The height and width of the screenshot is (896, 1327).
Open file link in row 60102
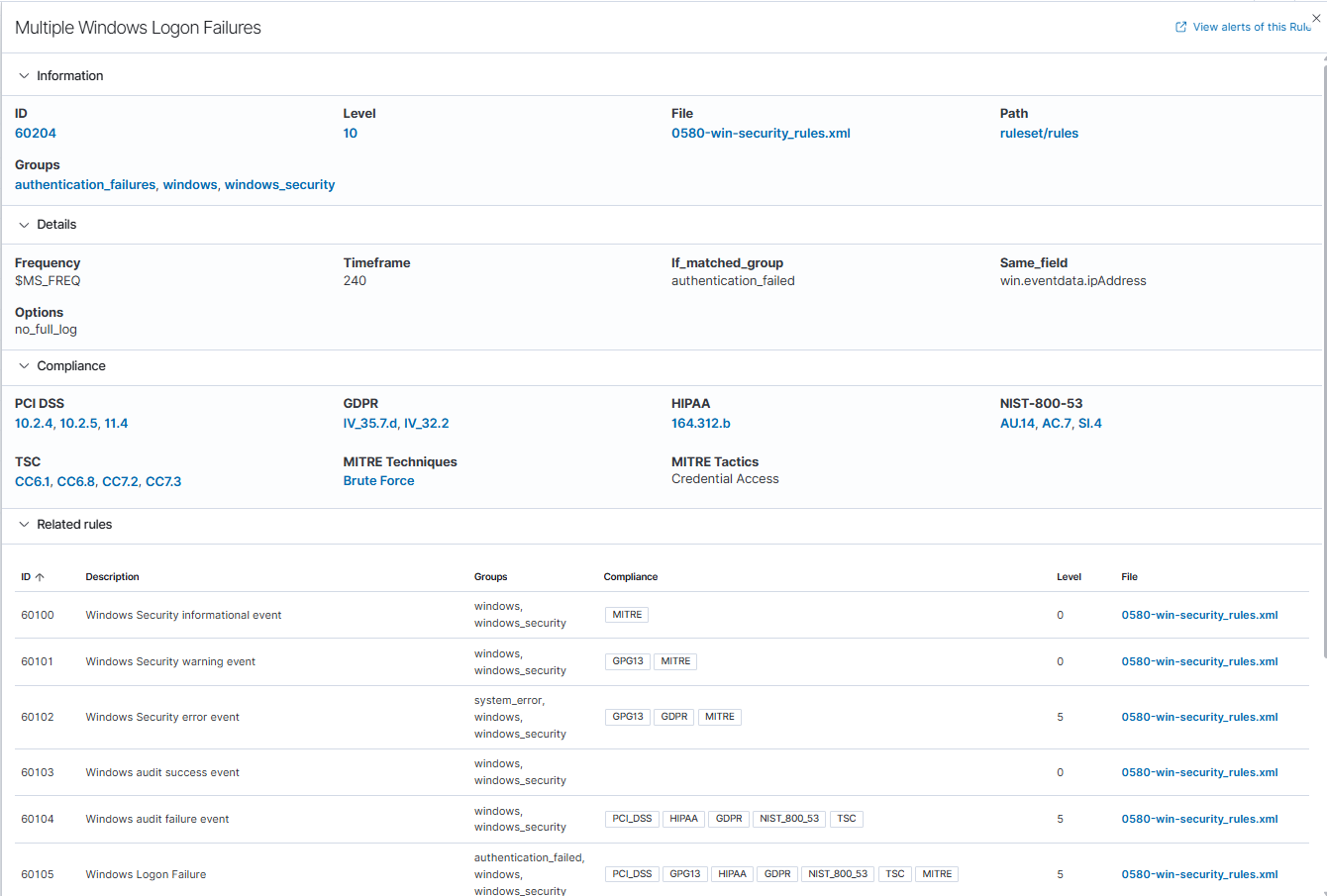pos(1199,717)
